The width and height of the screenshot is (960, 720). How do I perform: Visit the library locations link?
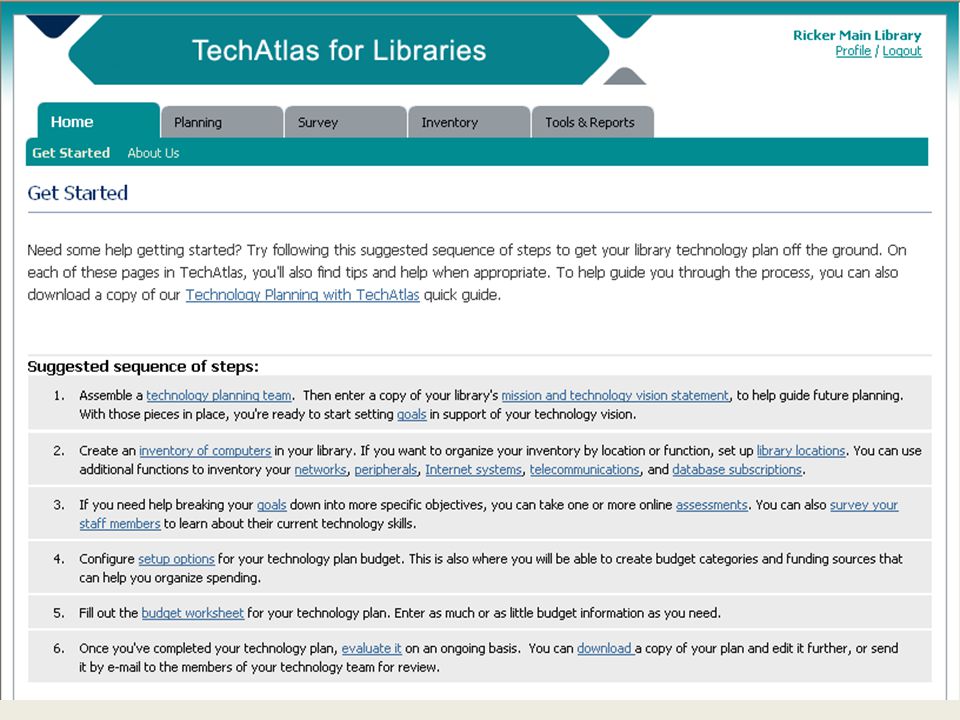tap(801, 451)
